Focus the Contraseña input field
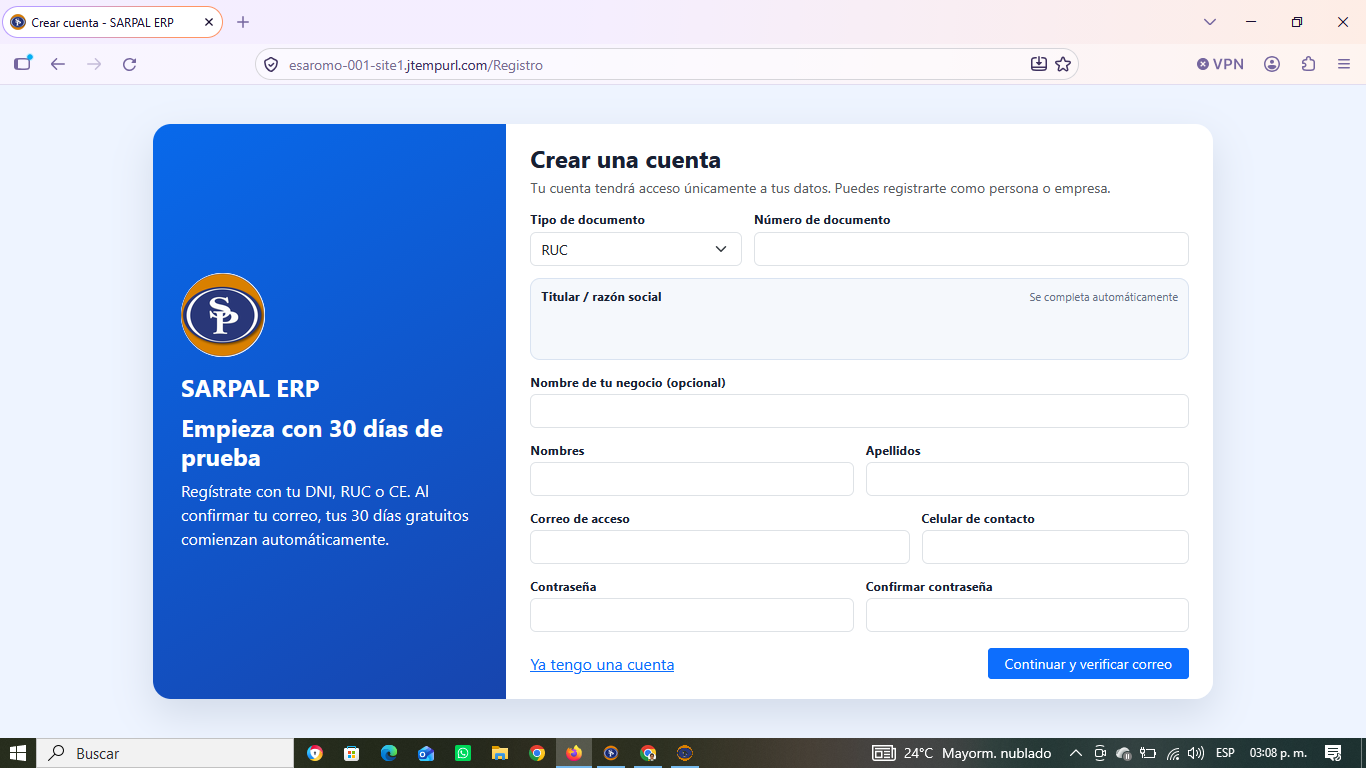 point(692,615)
